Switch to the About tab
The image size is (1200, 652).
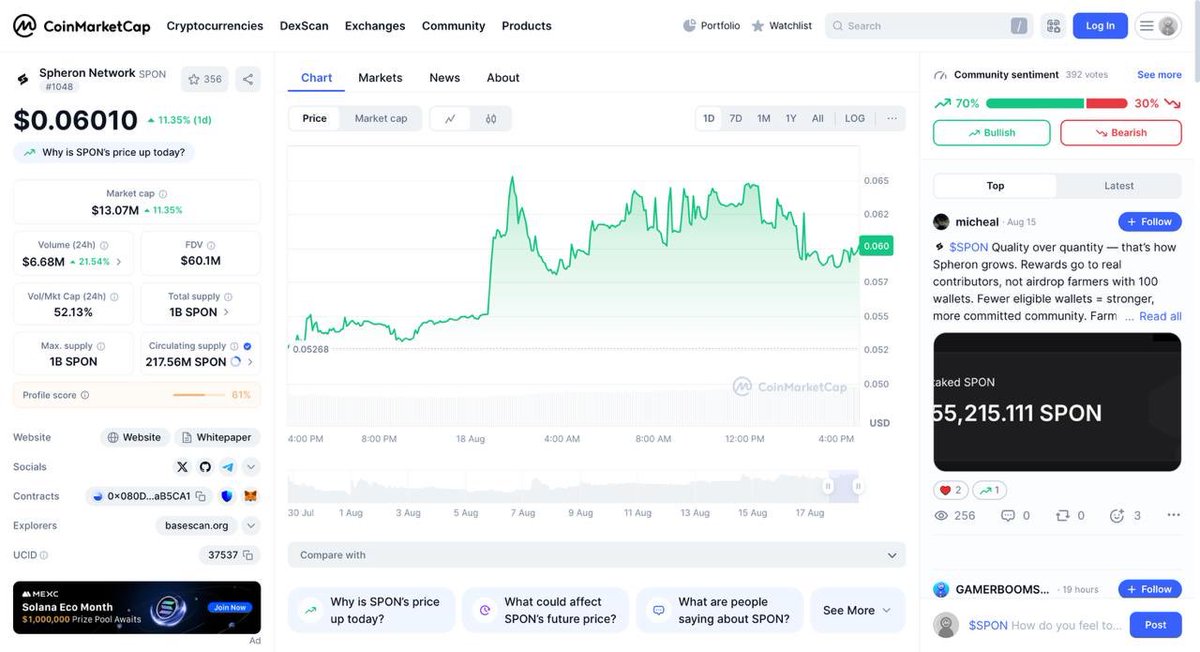(x=503, y=78)
